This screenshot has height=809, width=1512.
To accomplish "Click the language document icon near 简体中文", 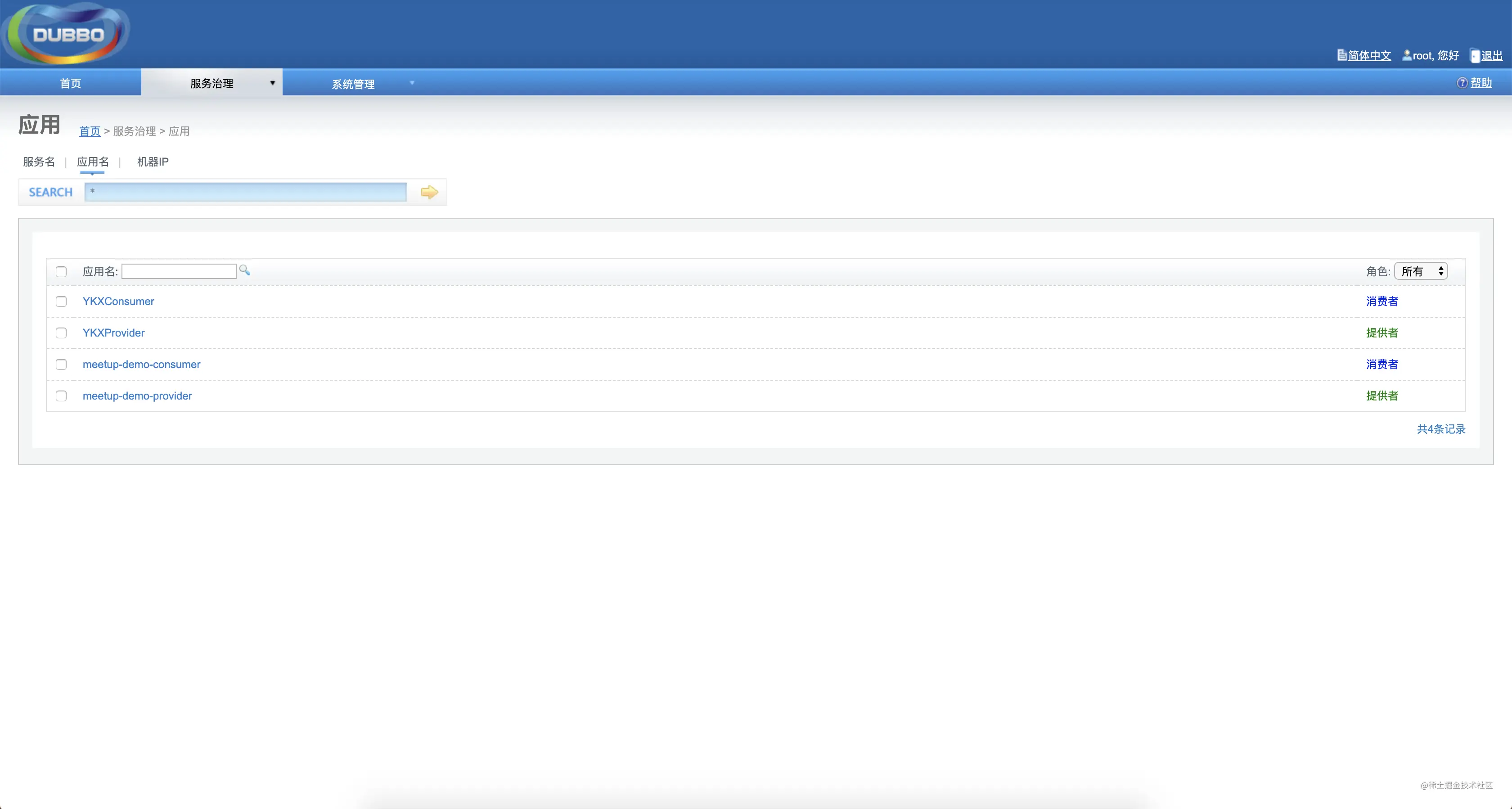I will click(x=1342, y=55).
